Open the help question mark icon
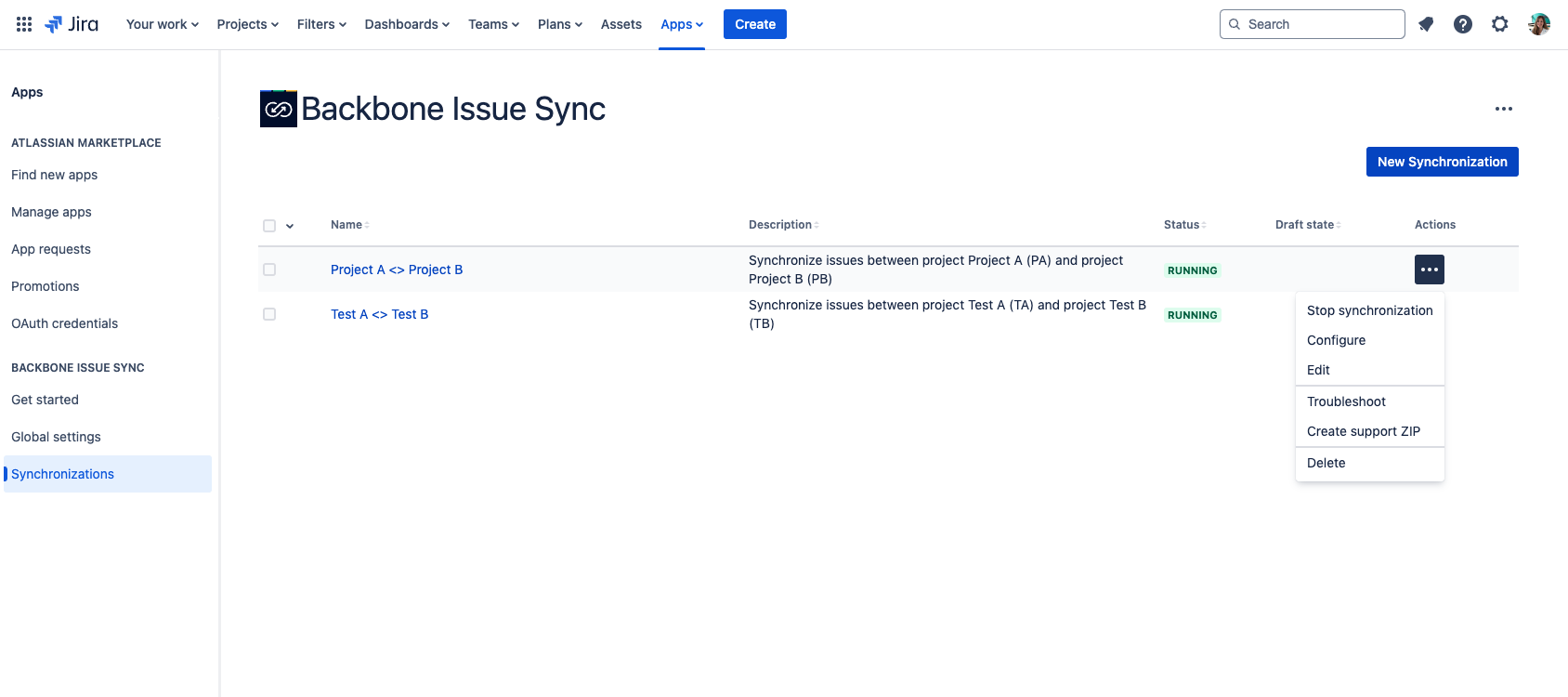1568x697 pixels. tap(1463, 24)
